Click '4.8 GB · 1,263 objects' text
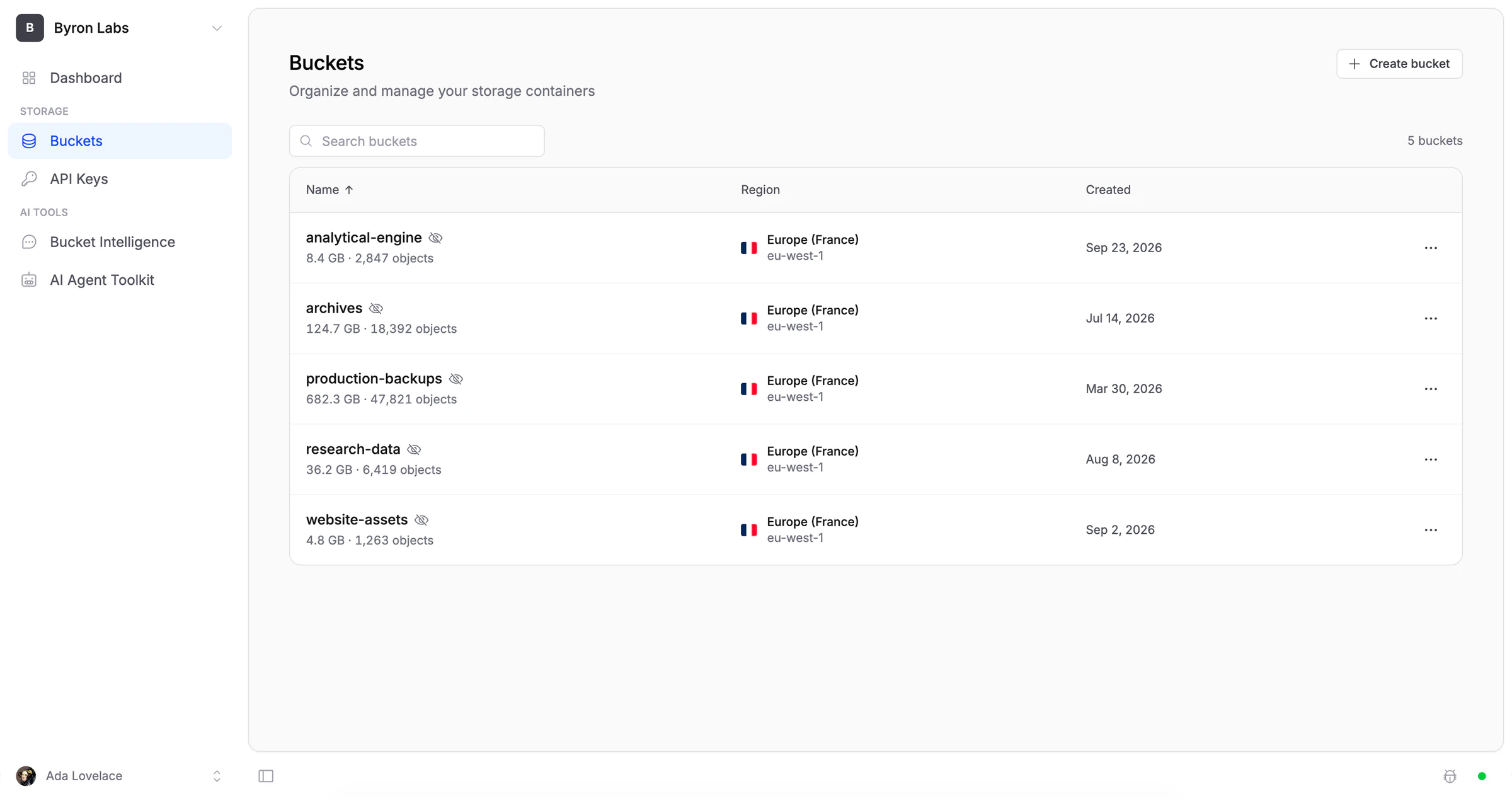 pos(370,541)
